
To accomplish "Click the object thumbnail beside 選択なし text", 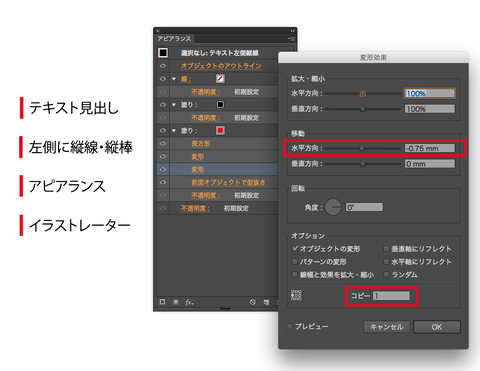I will (x=163, y=53).
